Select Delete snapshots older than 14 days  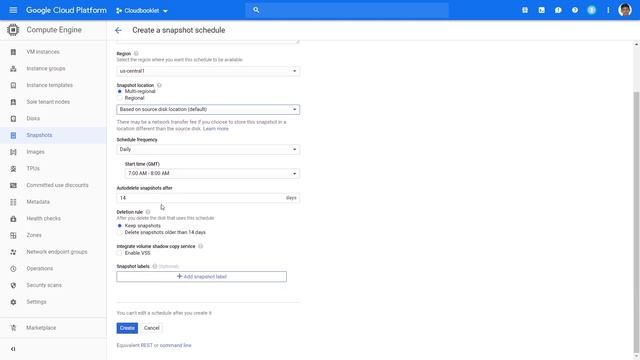click(120, 232)
